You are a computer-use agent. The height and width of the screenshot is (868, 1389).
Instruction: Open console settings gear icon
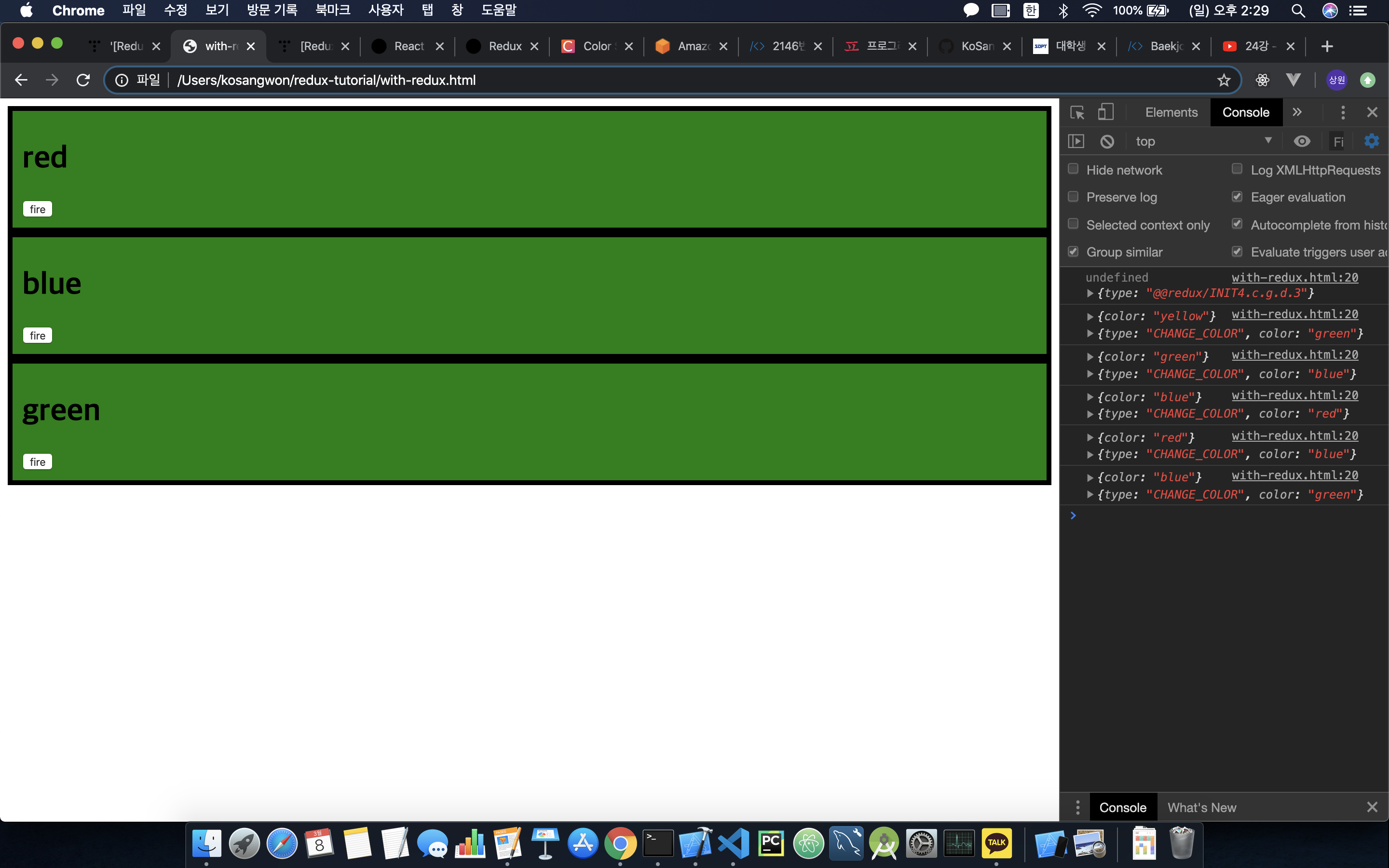tap(1371, 141)
